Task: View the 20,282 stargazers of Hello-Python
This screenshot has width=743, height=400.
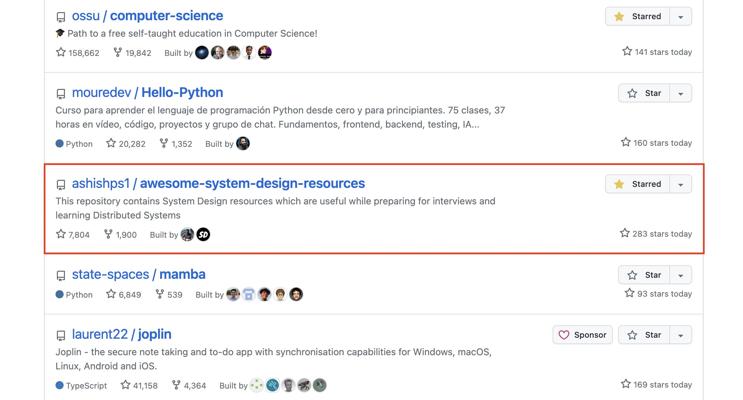Action: point(126,144)
